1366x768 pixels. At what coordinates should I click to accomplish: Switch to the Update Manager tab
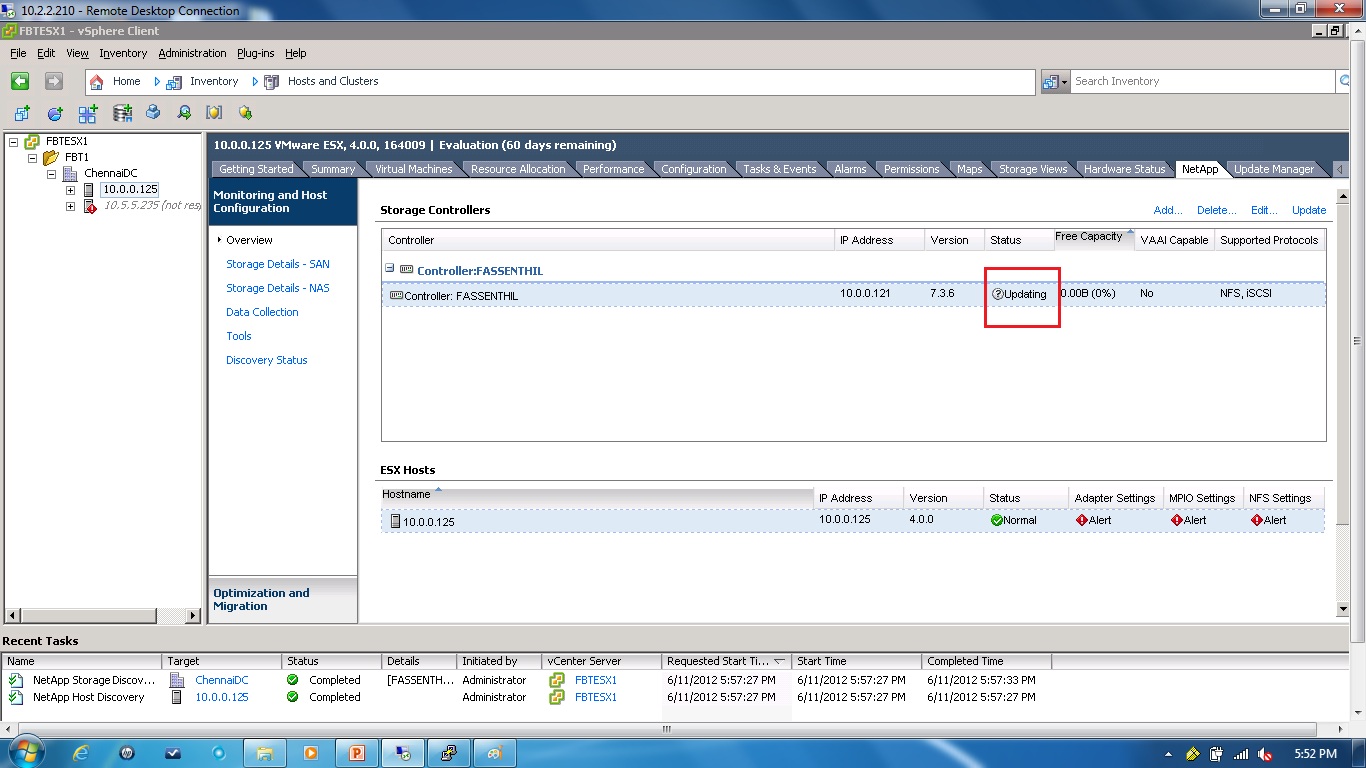(x=1274, y=168)
